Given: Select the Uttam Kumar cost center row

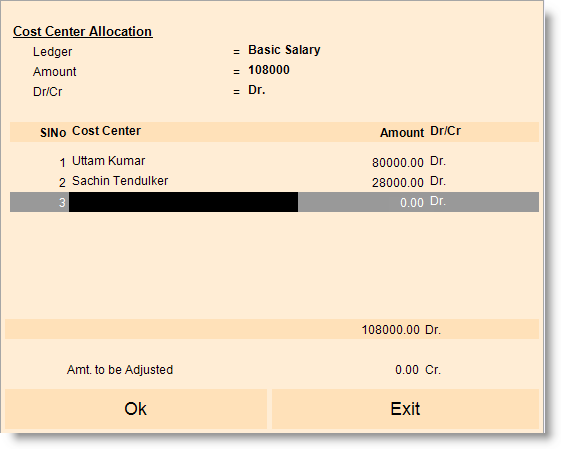Looking at the screenshot, I should click(274, 162).
